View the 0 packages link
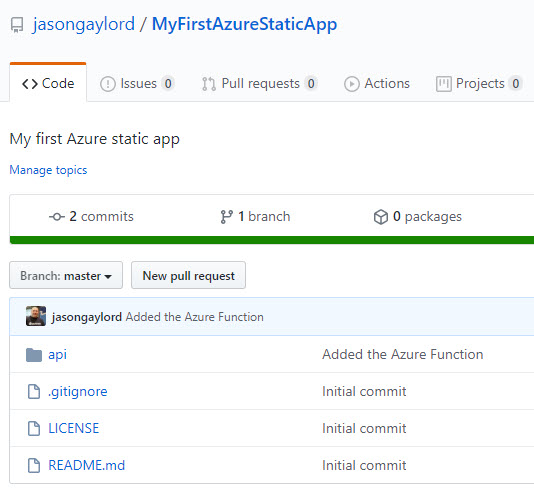Screen dimensions: 534x495 pos(418,217)
